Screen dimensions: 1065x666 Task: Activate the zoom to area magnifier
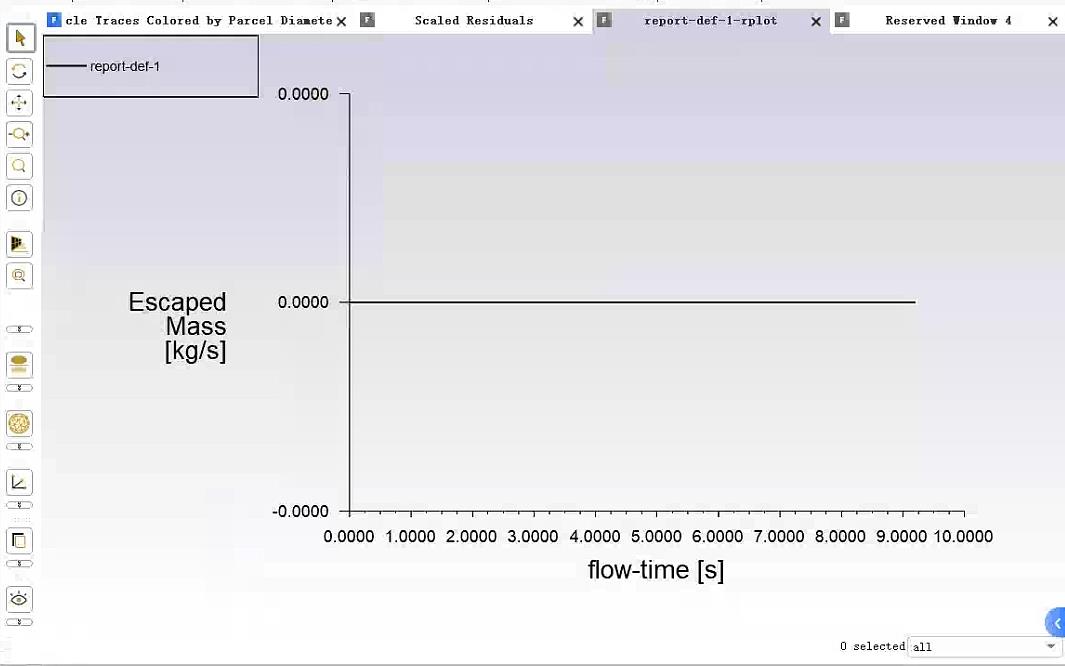tap(19, 166)
